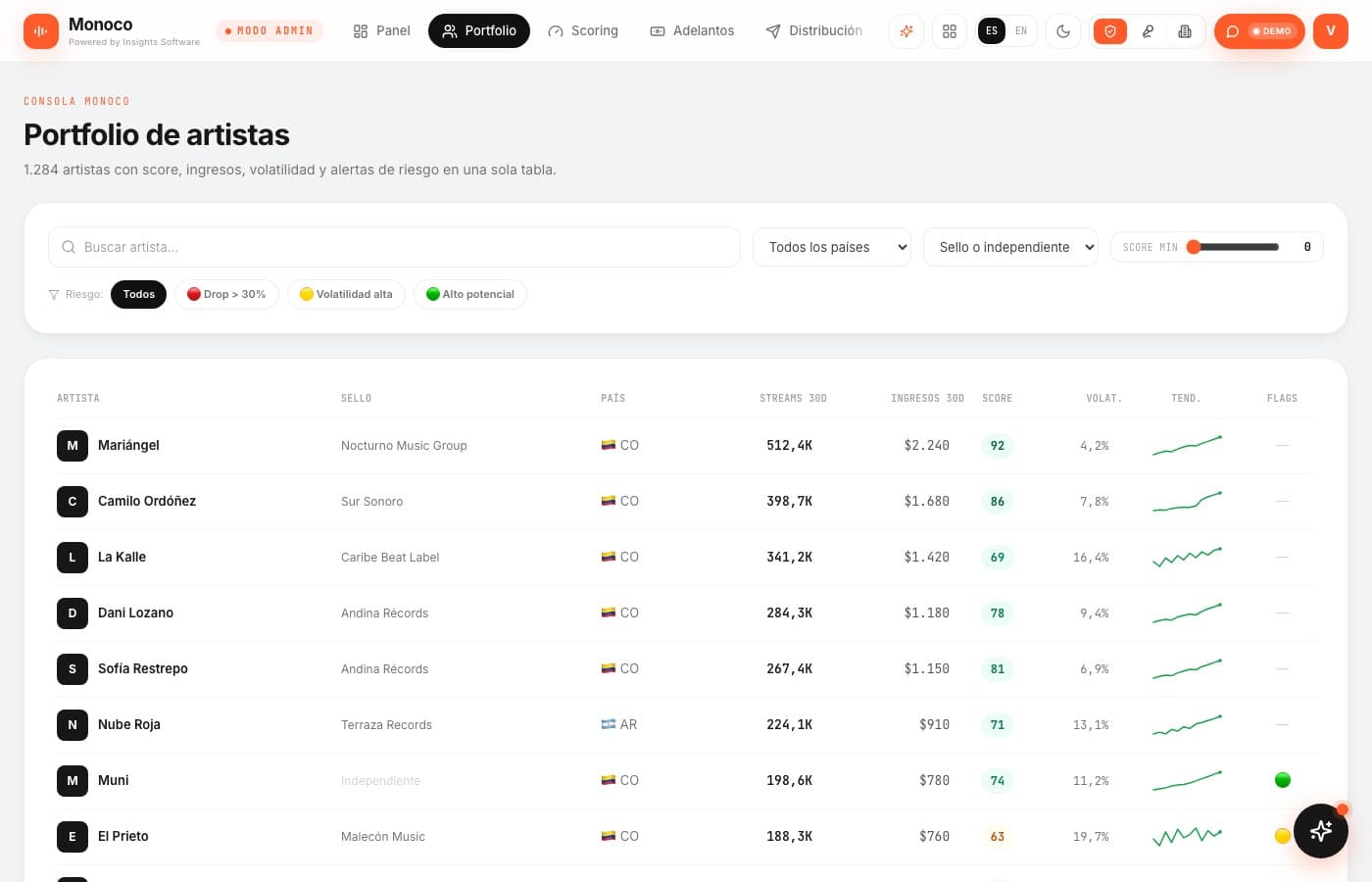Click Muni's green flag indicator
Viewport: 1372px width, 882px height.
coord(1282,780)
